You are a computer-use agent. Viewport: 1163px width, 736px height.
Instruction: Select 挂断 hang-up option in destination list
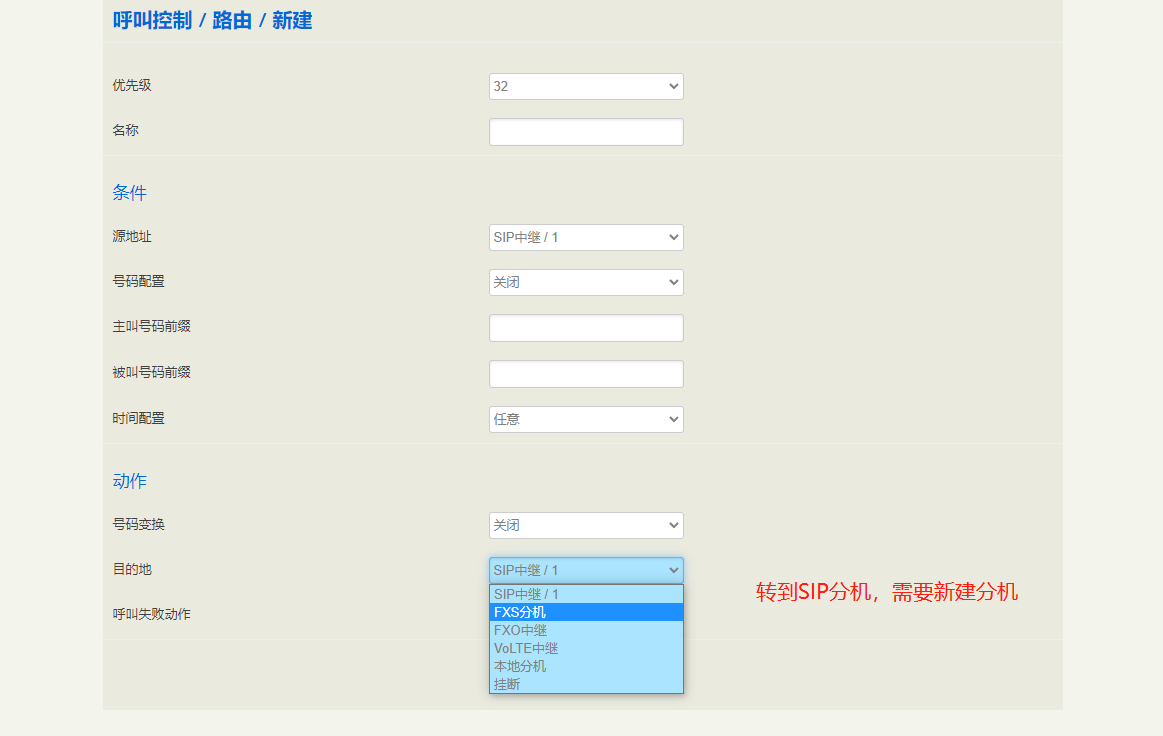[586, 684]
